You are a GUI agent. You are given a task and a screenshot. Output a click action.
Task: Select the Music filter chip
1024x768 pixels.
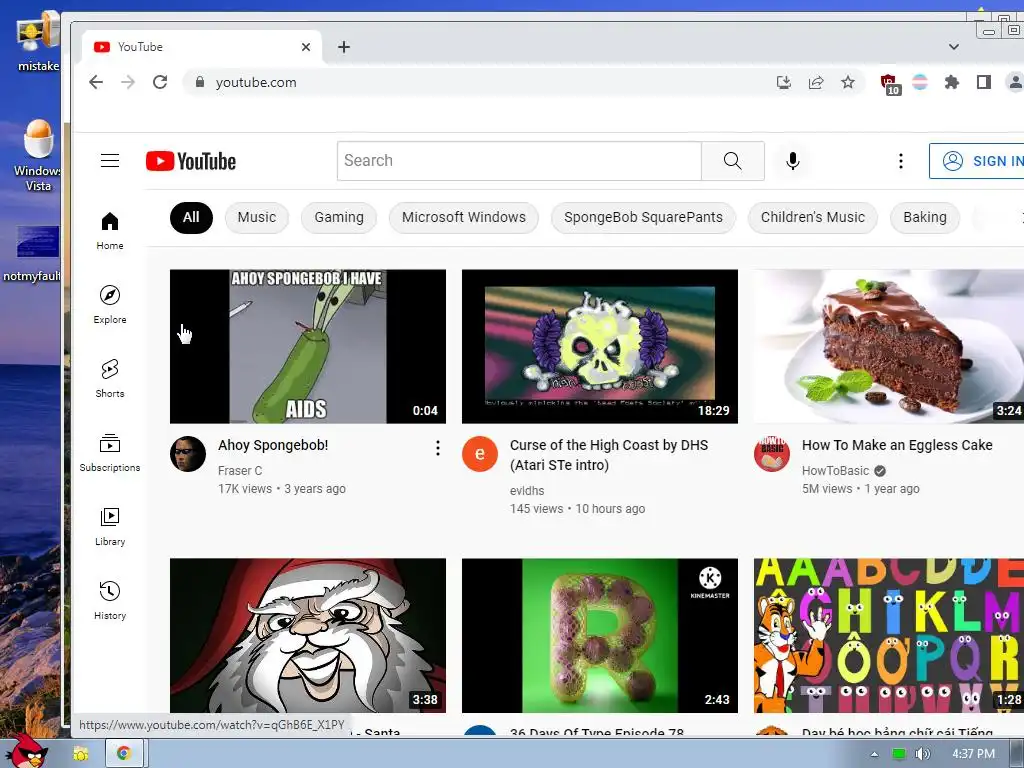point(257,217)
